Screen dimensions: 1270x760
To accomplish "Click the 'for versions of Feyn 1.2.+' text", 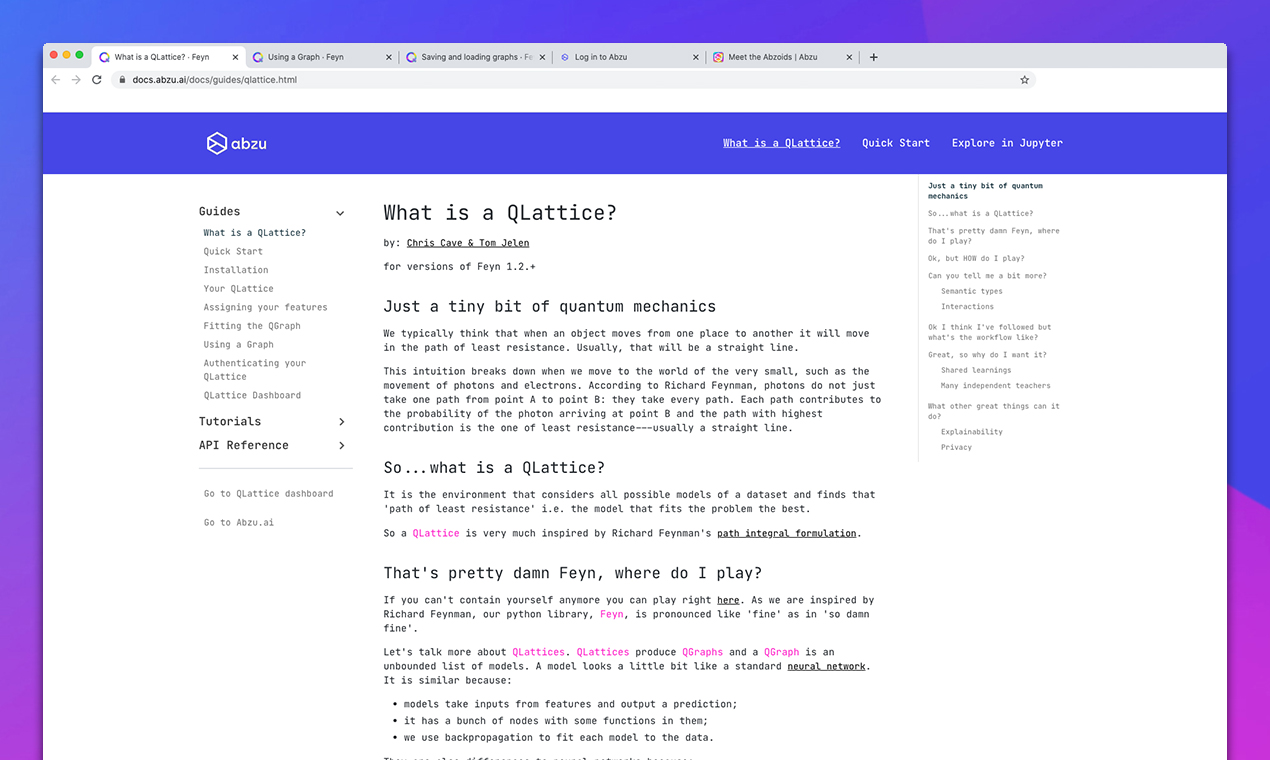I will pyautogui.click(x=459, y=267).
